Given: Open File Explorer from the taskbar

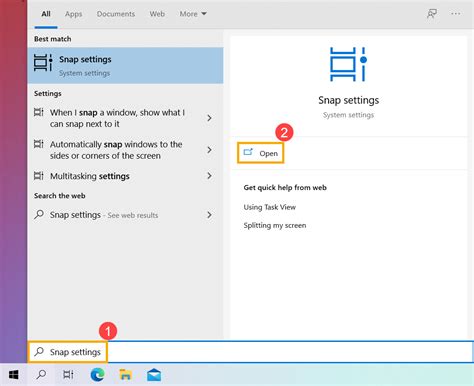Looking at the screenshot, I should tap(125, 375).
